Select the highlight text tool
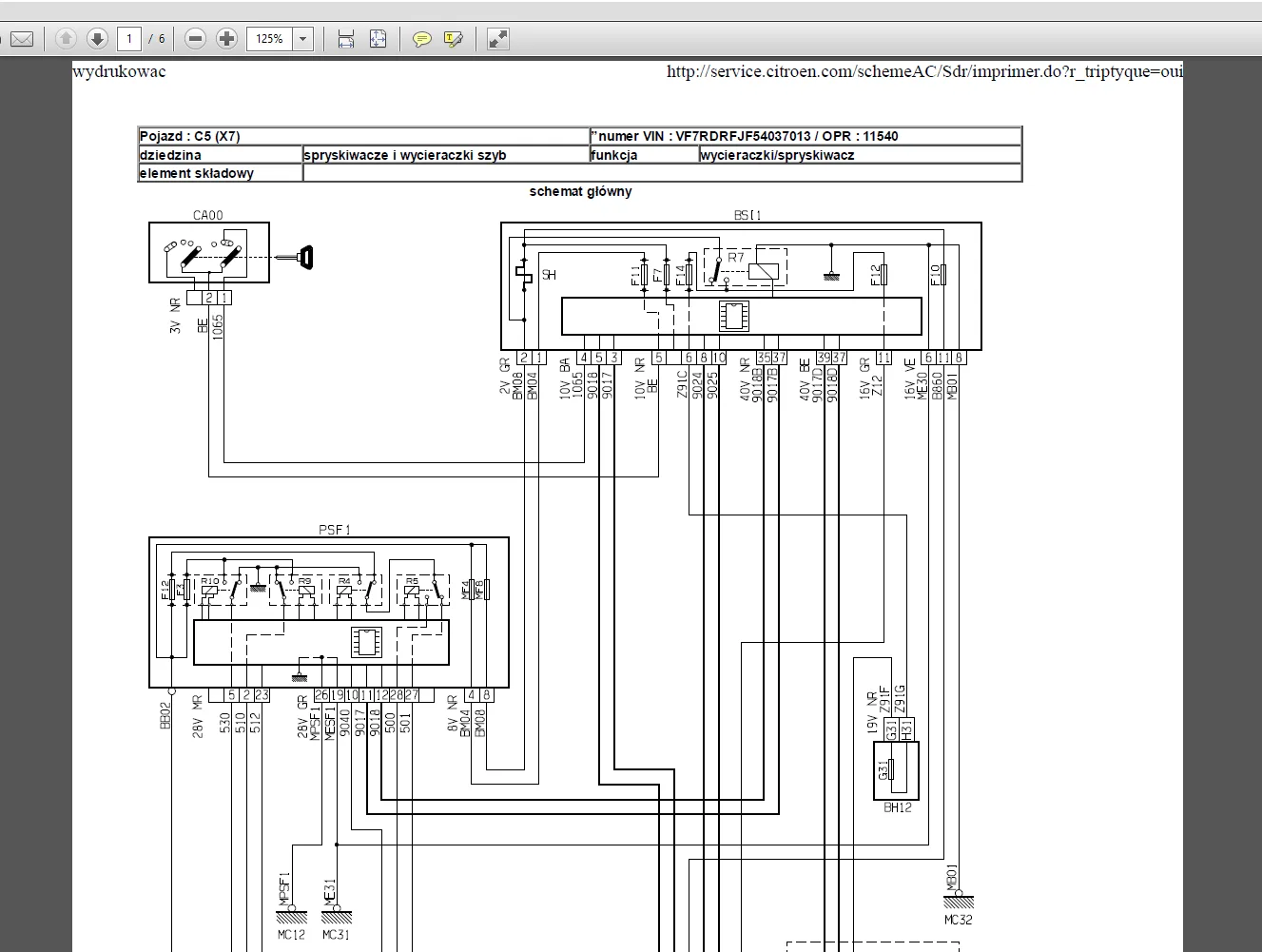The height and width of the screenshot is (952, 1262). [454, 39]
